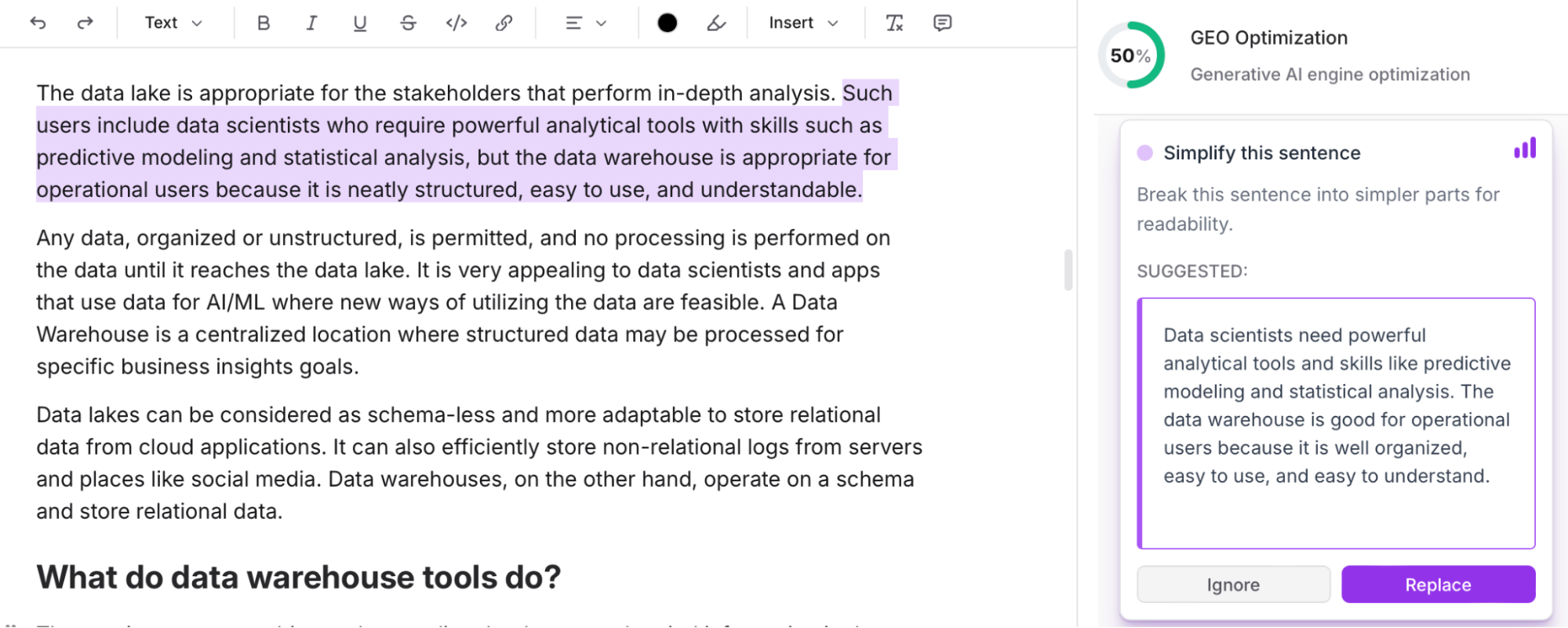This screenshot has width=1568, height=628.
Task: Toggle bold formatting
Action: (264, 23)
